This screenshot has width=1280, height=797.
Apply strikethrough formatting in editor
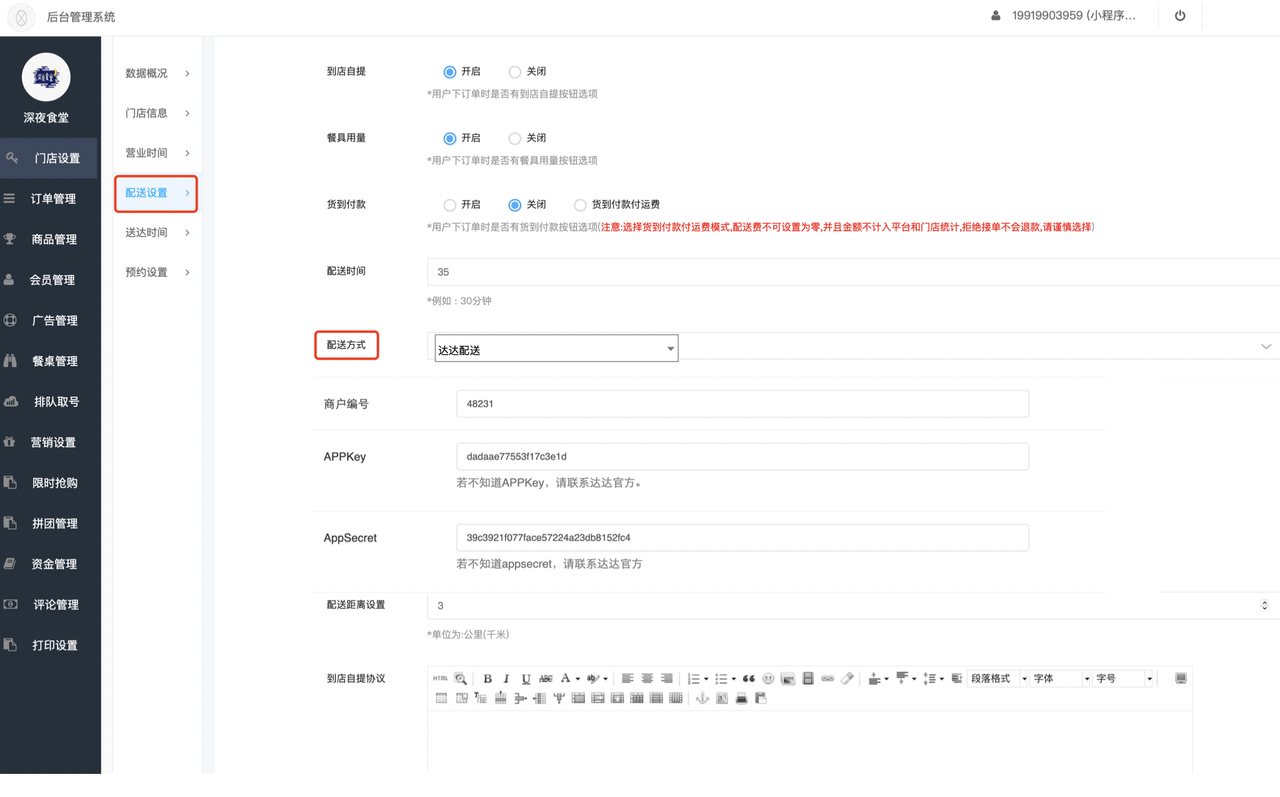[x=546, y=678]
